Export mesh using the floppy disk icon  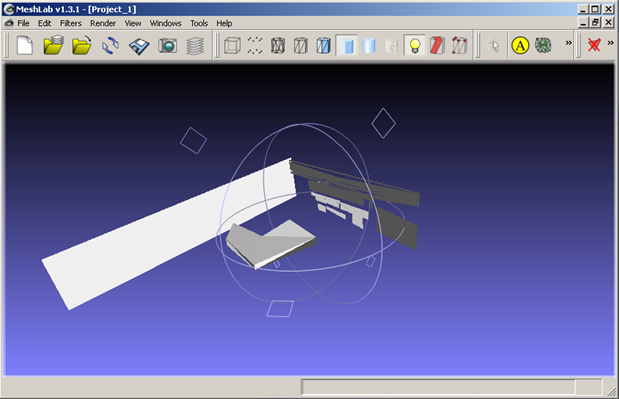pyautogui.click(x=139, y=46)
